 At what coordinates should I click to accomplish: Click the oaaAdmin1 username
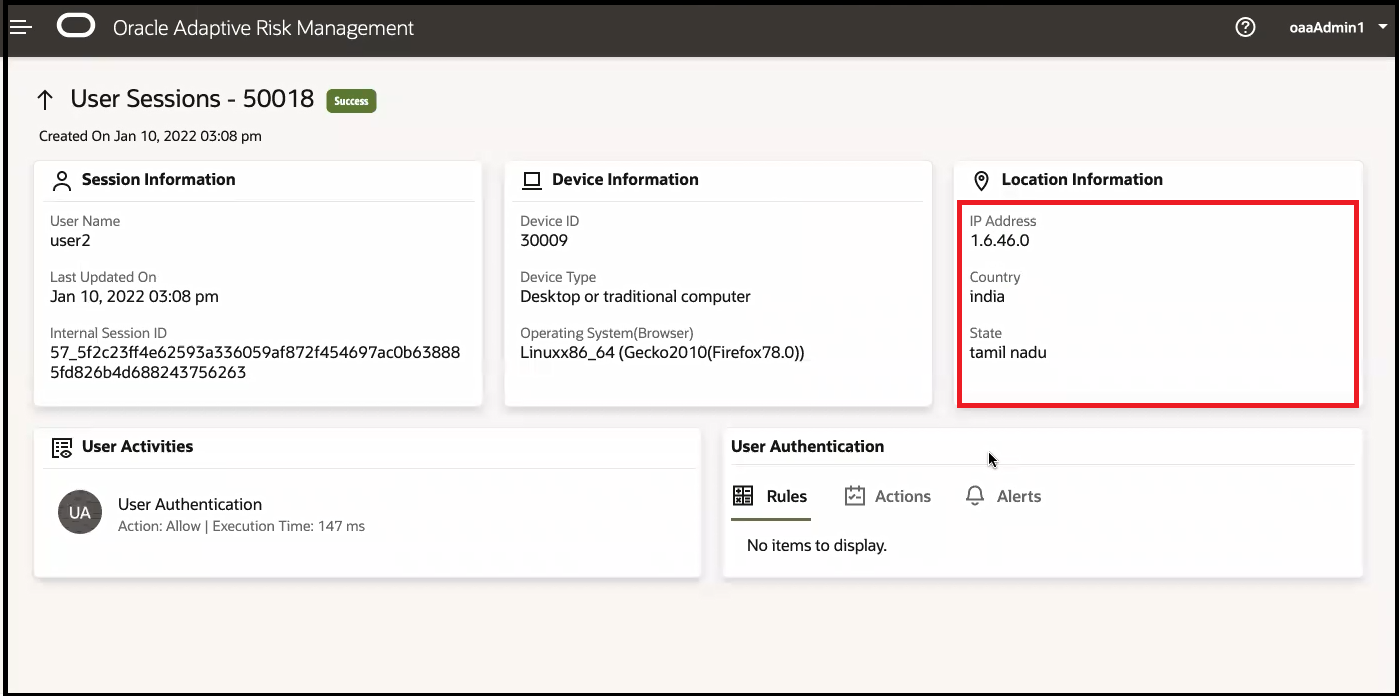coord(1327,28)
